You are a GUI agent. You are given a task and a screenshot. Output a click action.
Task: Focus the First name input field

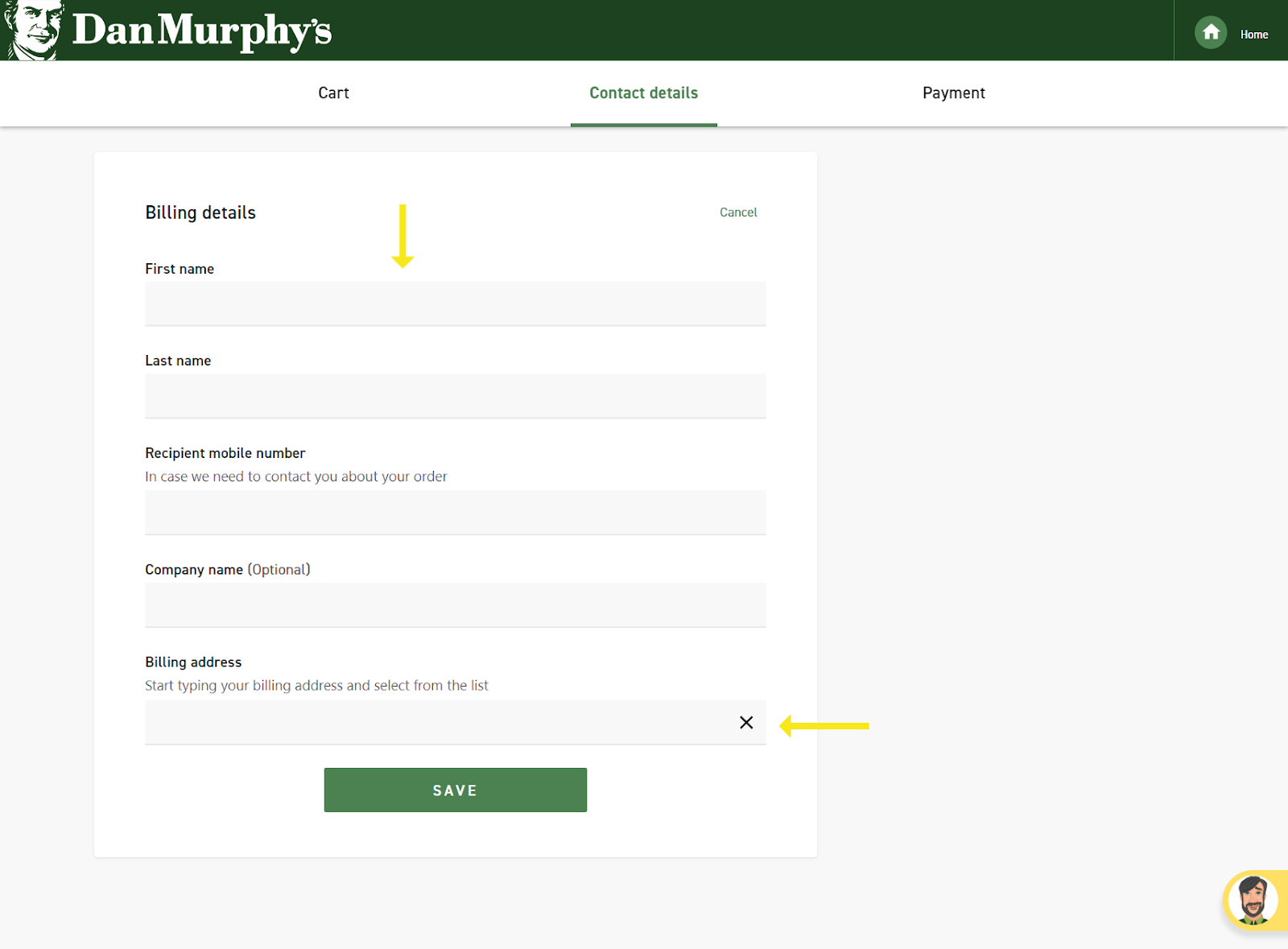click(x=455, y=303)
